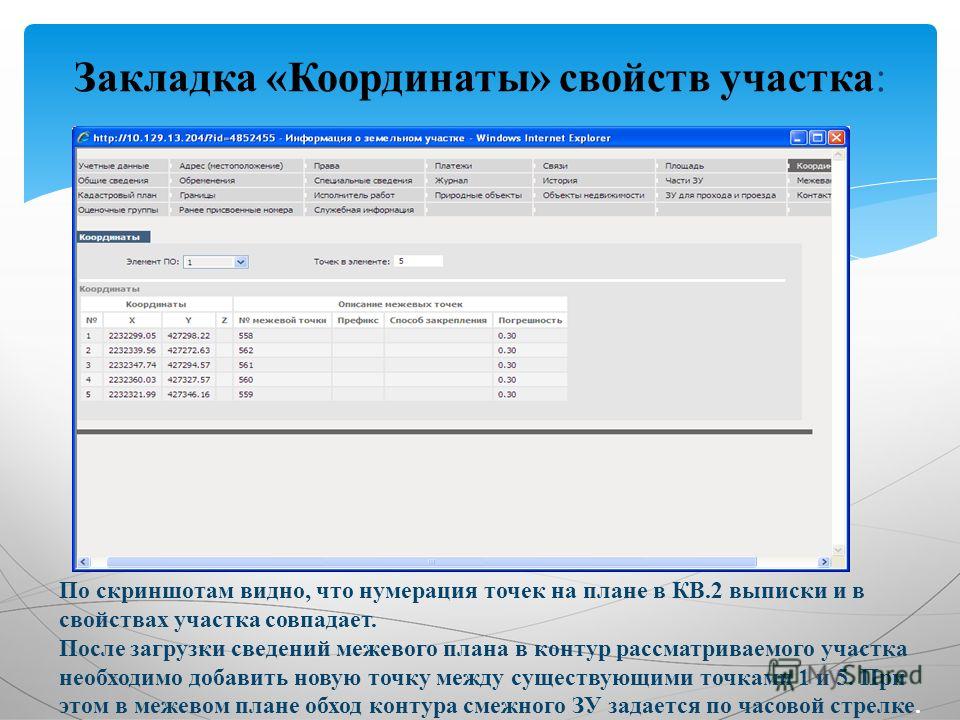Select X value 2232321.99
960x720 pixels.
click(x=132, y=395)
